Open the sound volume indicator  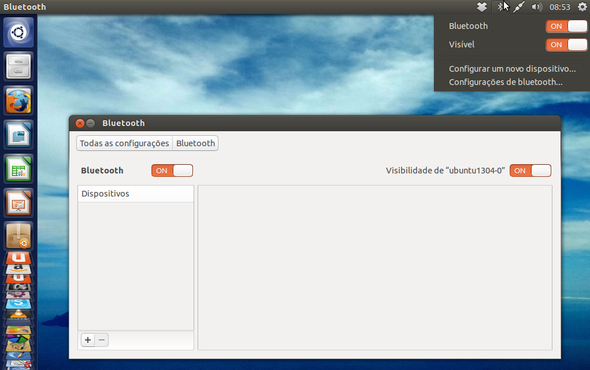(x=537, y=7)
